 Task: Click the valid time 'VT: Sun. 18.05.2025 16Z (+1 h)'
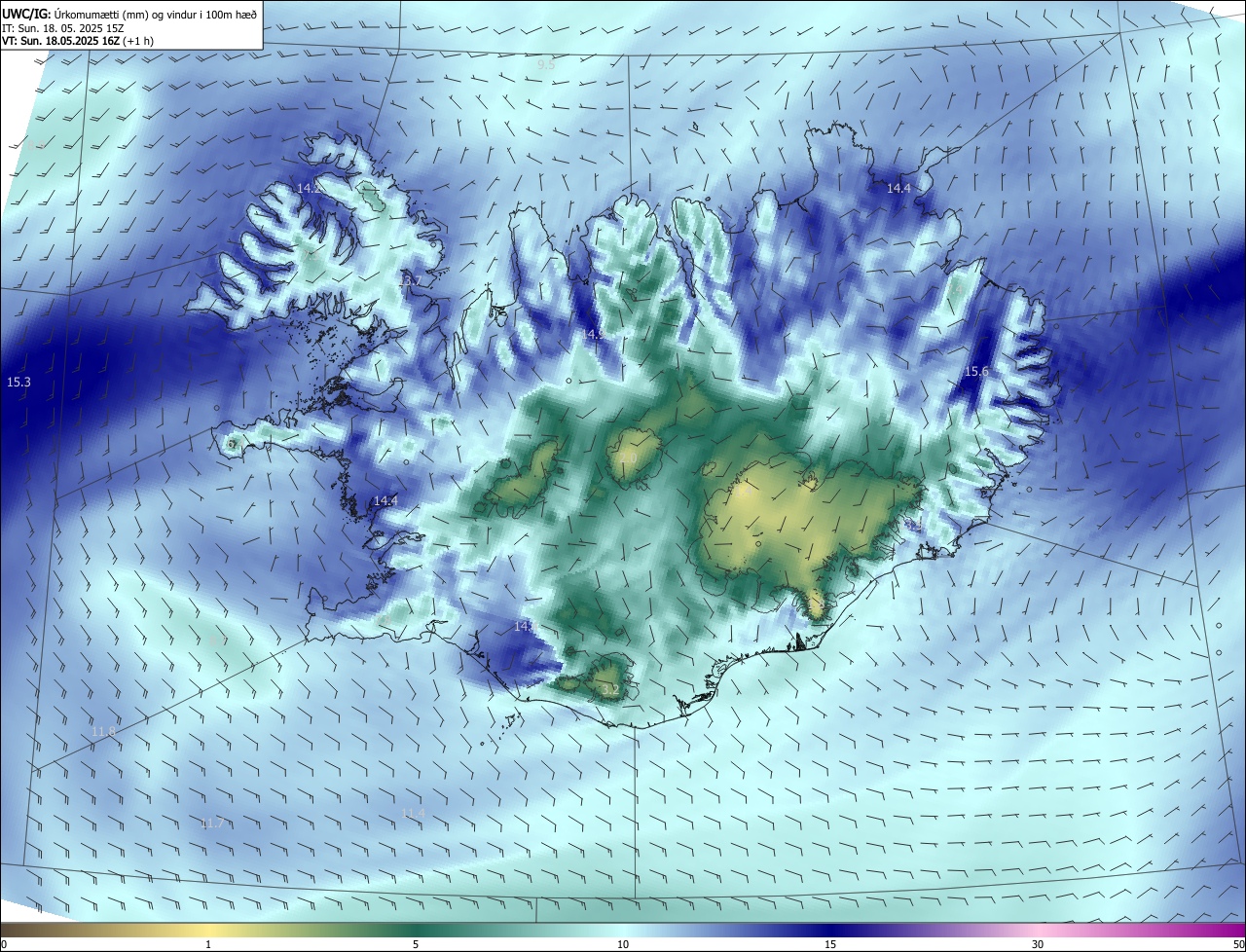(x=78, y=41)
